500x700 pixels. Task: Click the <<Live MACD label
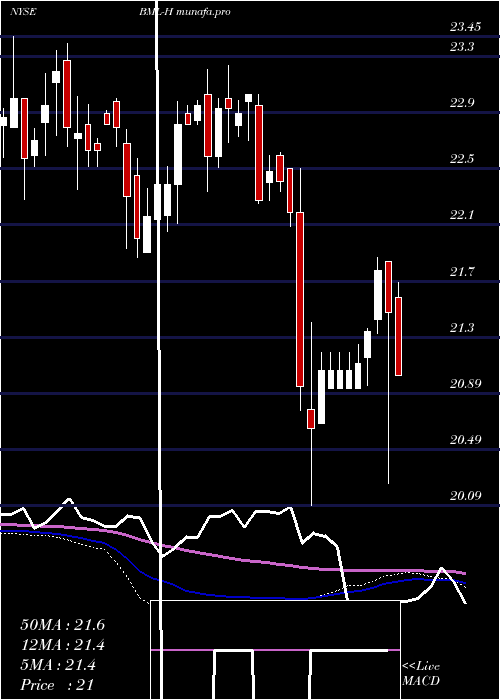point(421,674)
